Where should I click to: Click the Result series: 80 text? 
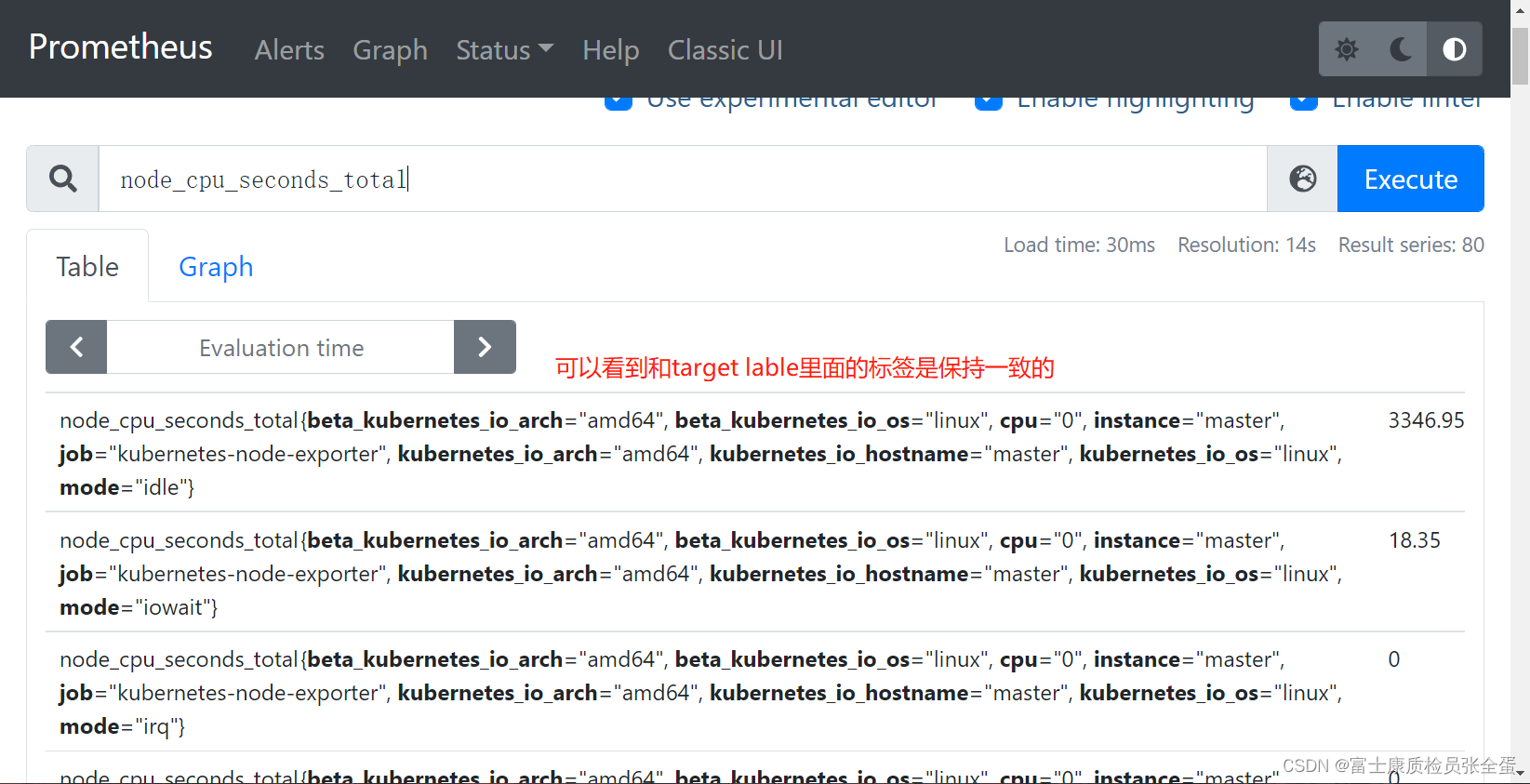[x=1411, y=245]
